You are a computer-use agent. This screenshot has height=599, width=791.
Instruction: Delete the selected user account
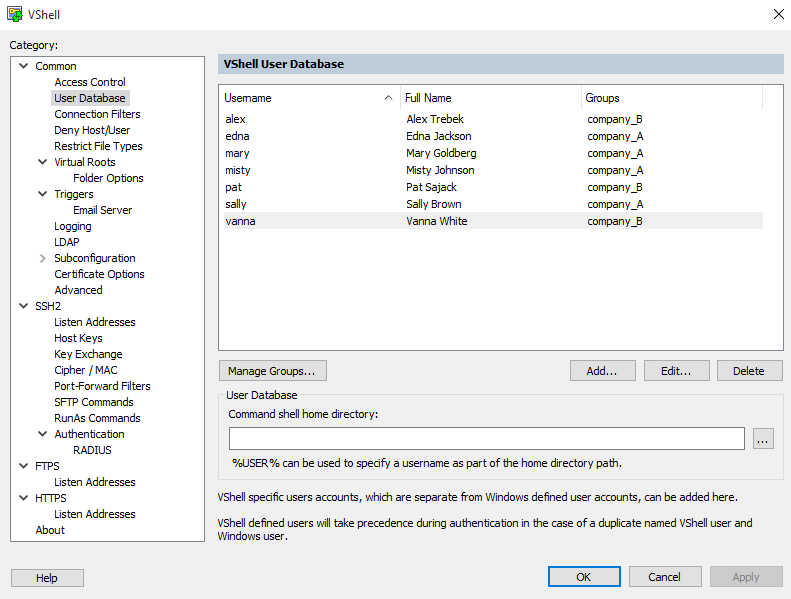(748, 371)
